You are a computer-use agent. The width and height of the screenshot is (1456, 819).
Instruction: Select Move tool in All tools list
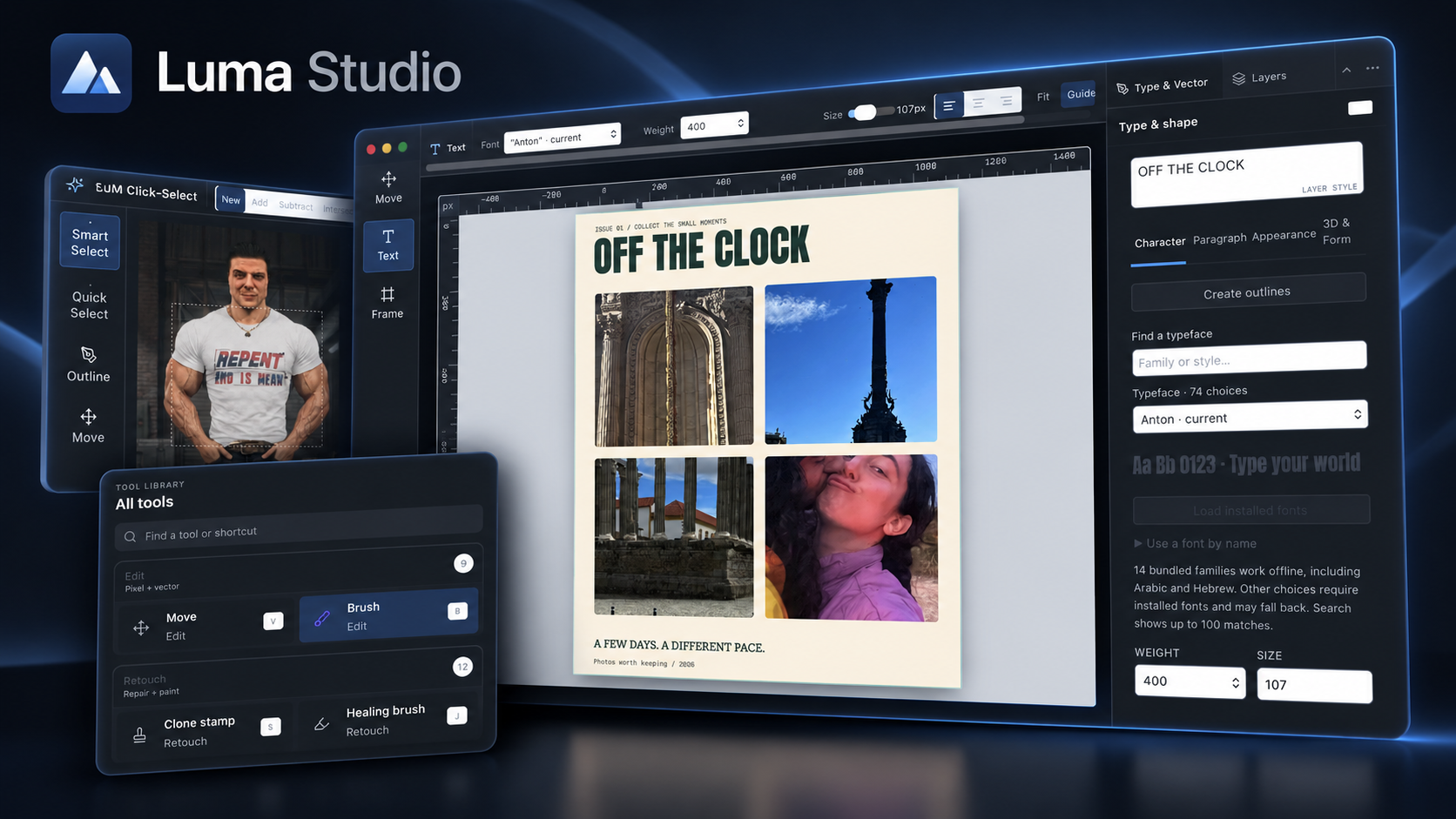206,626
